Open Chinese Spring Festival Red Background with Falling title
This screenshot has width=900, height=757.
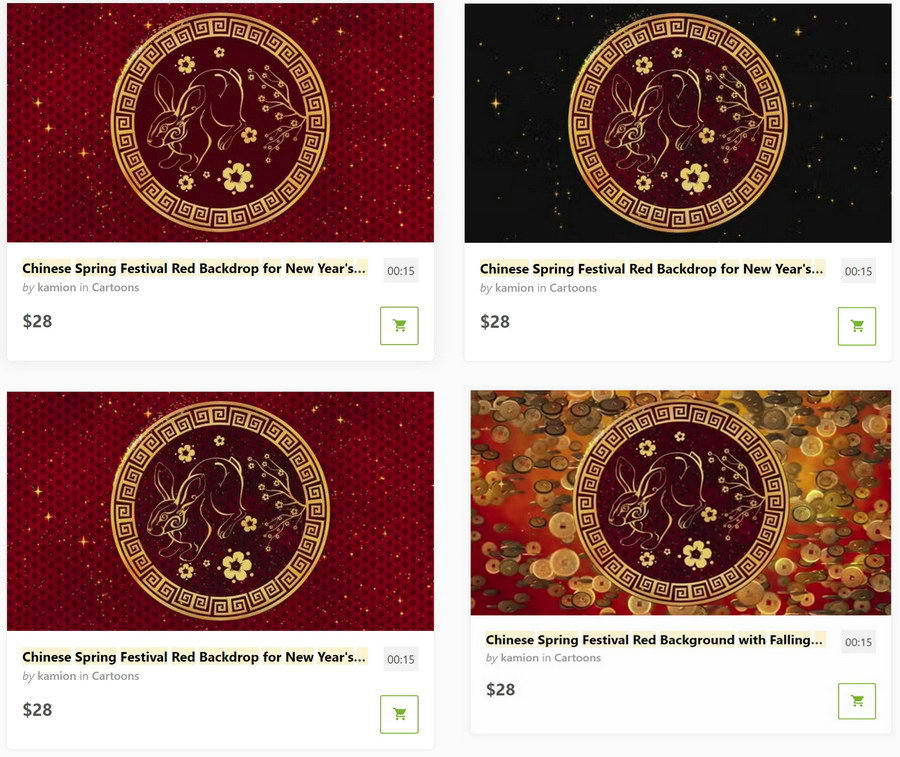pyautogui.click(x=654, y=639)
